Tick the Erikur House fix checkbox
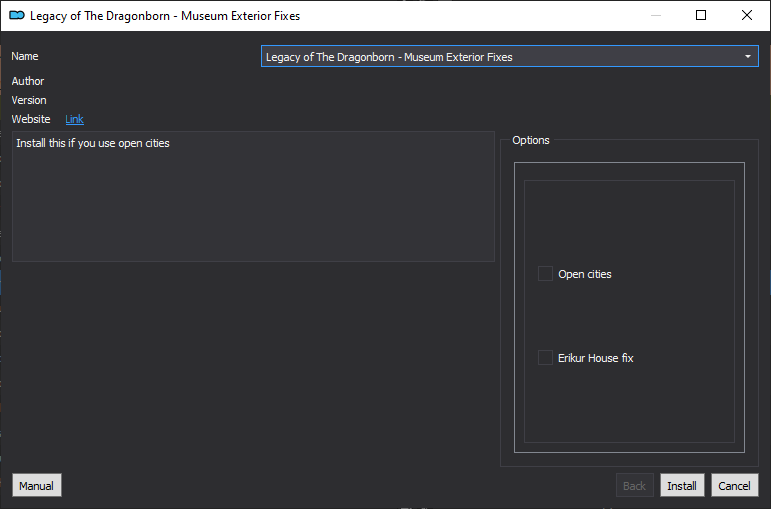 (x=545, y=358)
